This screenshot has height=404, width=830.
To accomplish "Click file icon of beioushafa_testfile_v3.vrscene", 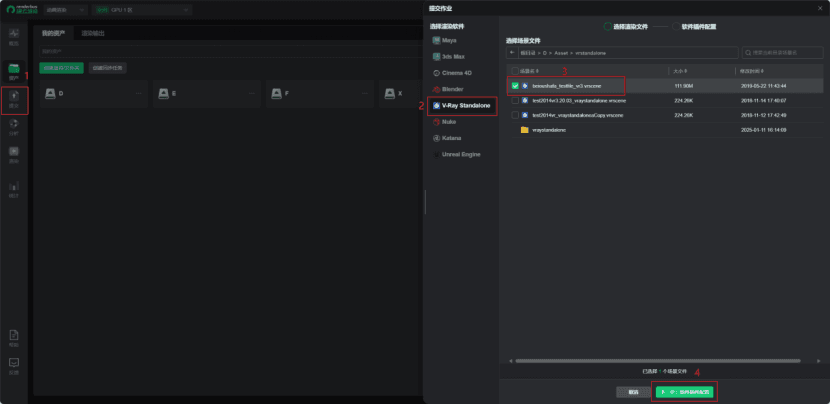I will 525,86.
